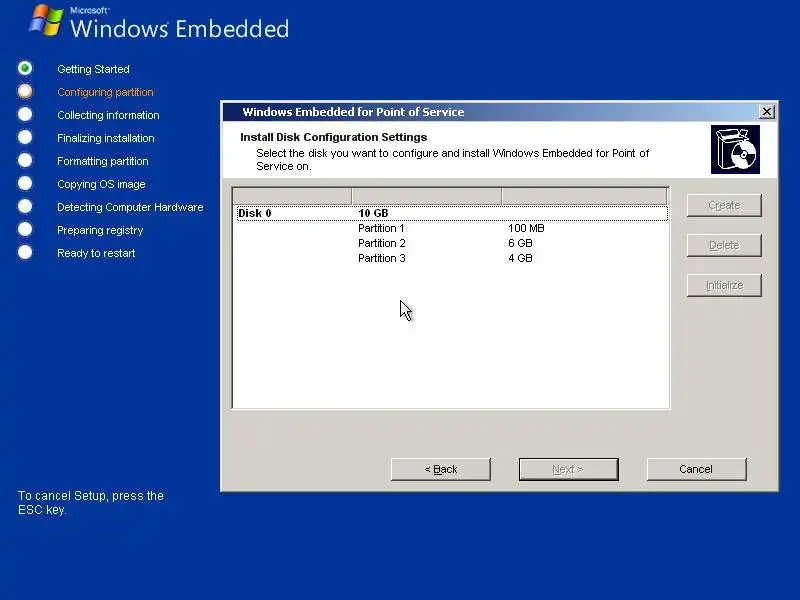Click the Collecting information step label
Viewport: 800px width, 600px height.
coord(108,115)
